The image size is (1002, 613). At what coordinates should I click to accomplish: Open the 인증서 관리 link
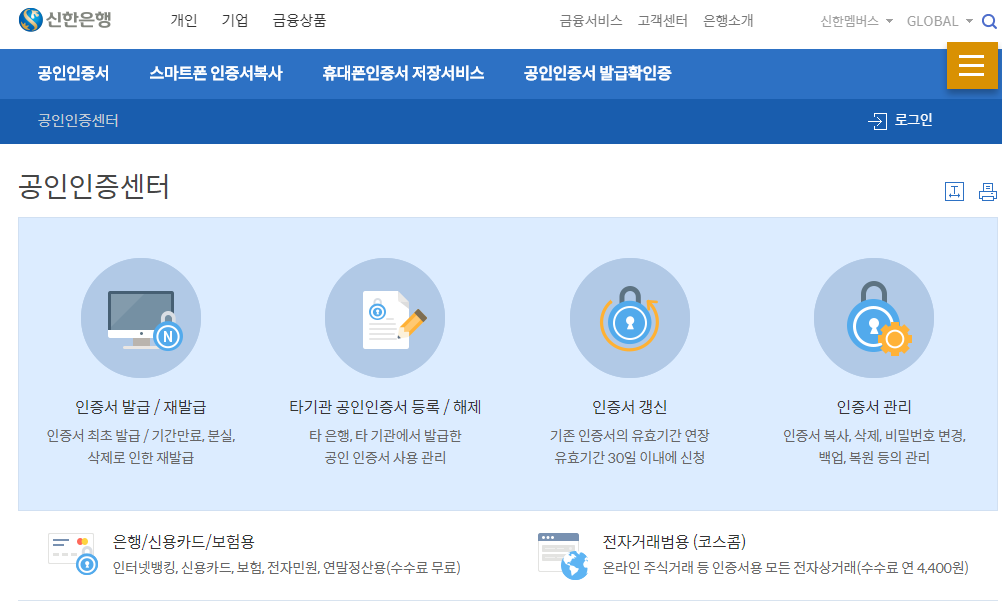point(874,407)
